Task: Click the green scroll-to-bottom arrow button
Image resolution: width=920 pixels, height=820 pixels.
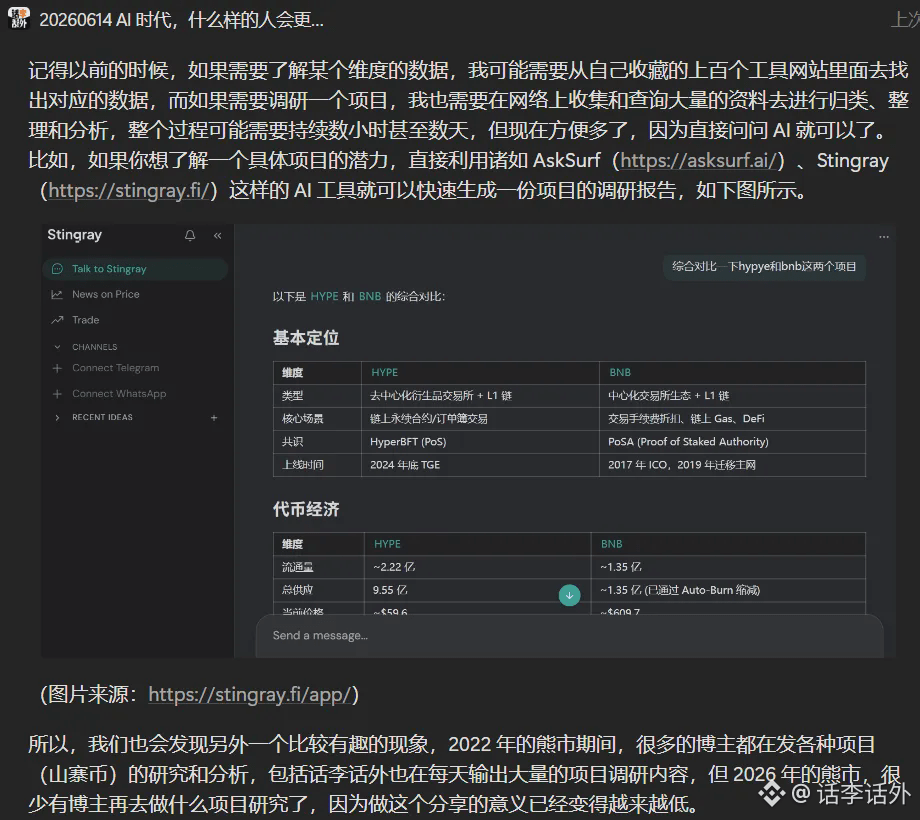Action: (x=569, y=595)
